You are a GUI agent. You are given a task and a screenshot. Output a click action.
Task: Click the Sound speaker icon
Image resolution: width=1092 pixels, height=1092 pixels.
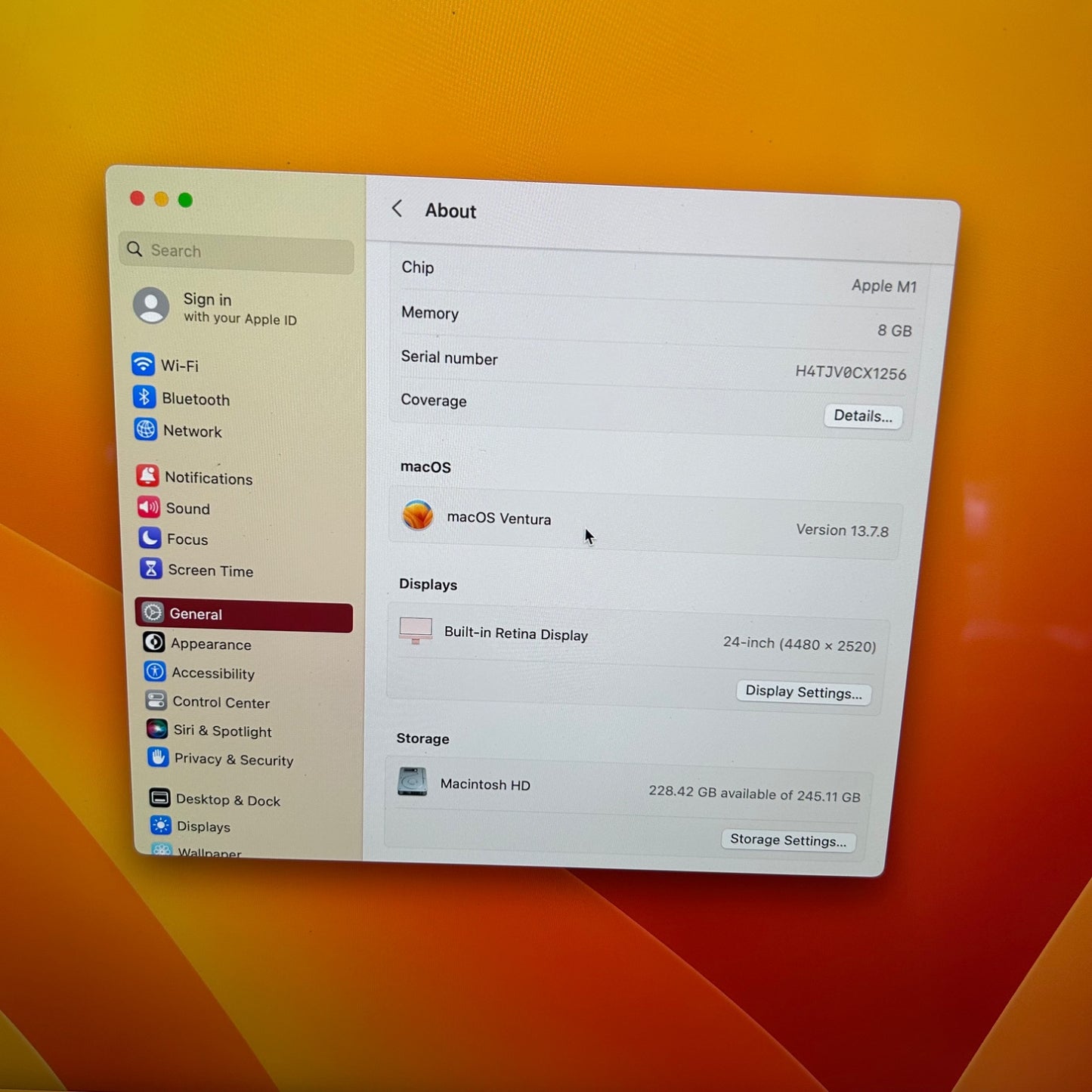coord(148,507)
